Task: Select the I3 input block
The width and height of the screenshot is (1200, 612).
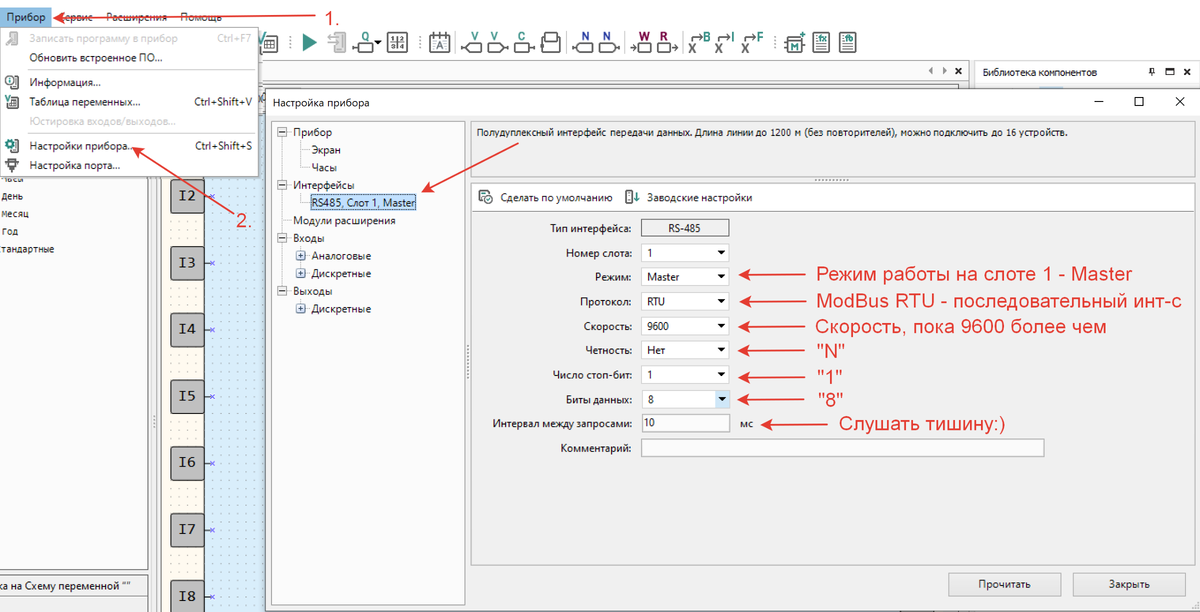Action: (187, 263)
